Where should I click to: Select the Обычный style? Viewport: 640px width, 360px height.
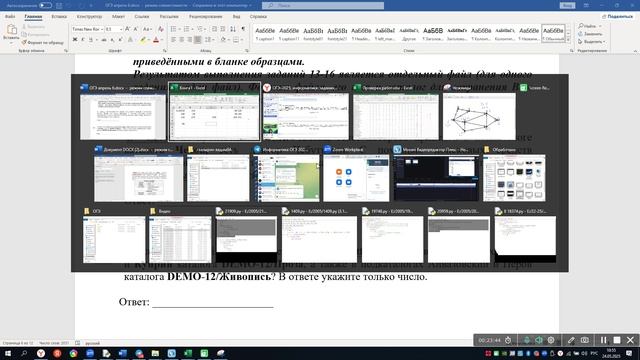coord(553,33)
